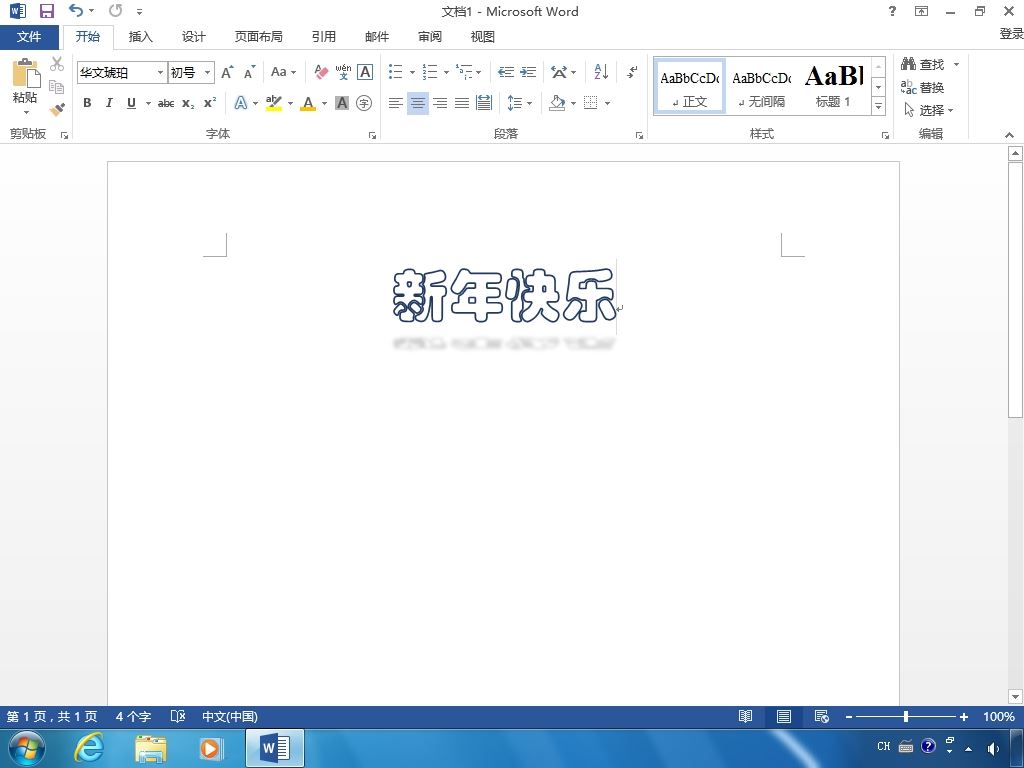Toggle superscript formatting
Image resolution: width=1024 pixels, height=768 pixels.
(x=210, y=103)
